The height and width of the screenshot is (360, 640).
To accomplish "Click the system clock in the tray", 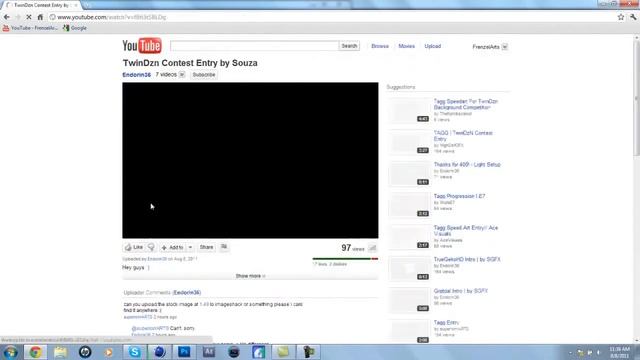I will [x=619, y=352].
